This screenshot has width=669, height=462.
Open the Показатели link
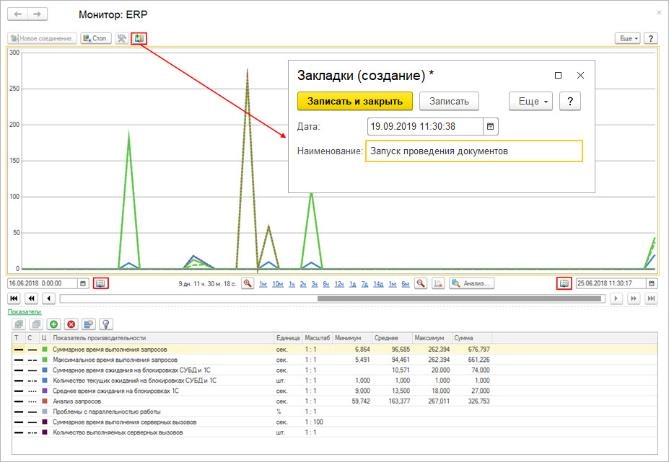click(x=24, y=311)
